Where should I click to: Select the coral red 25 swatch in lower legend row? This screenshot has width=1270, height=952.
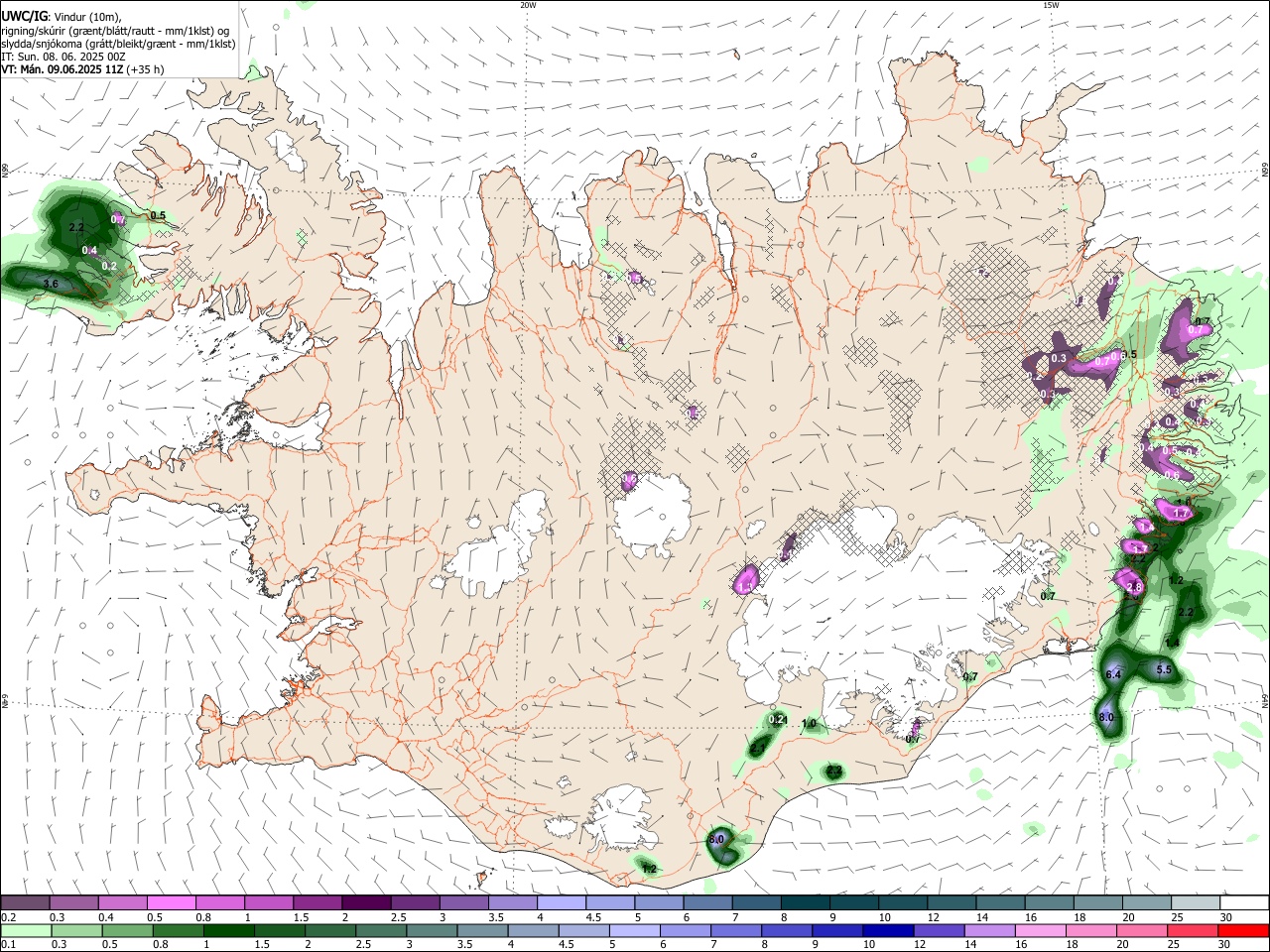(1194, 930)
